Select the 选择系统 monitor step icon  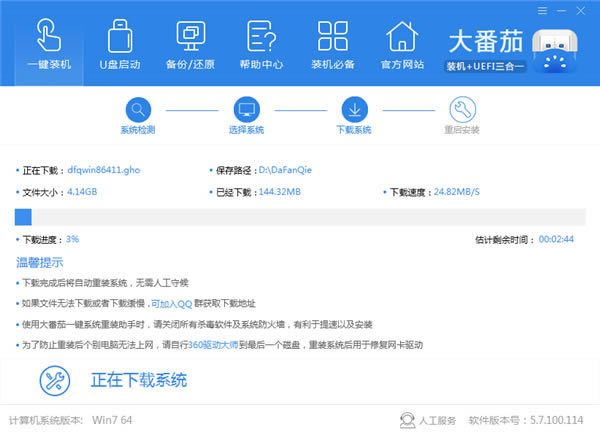click(247, 108)
